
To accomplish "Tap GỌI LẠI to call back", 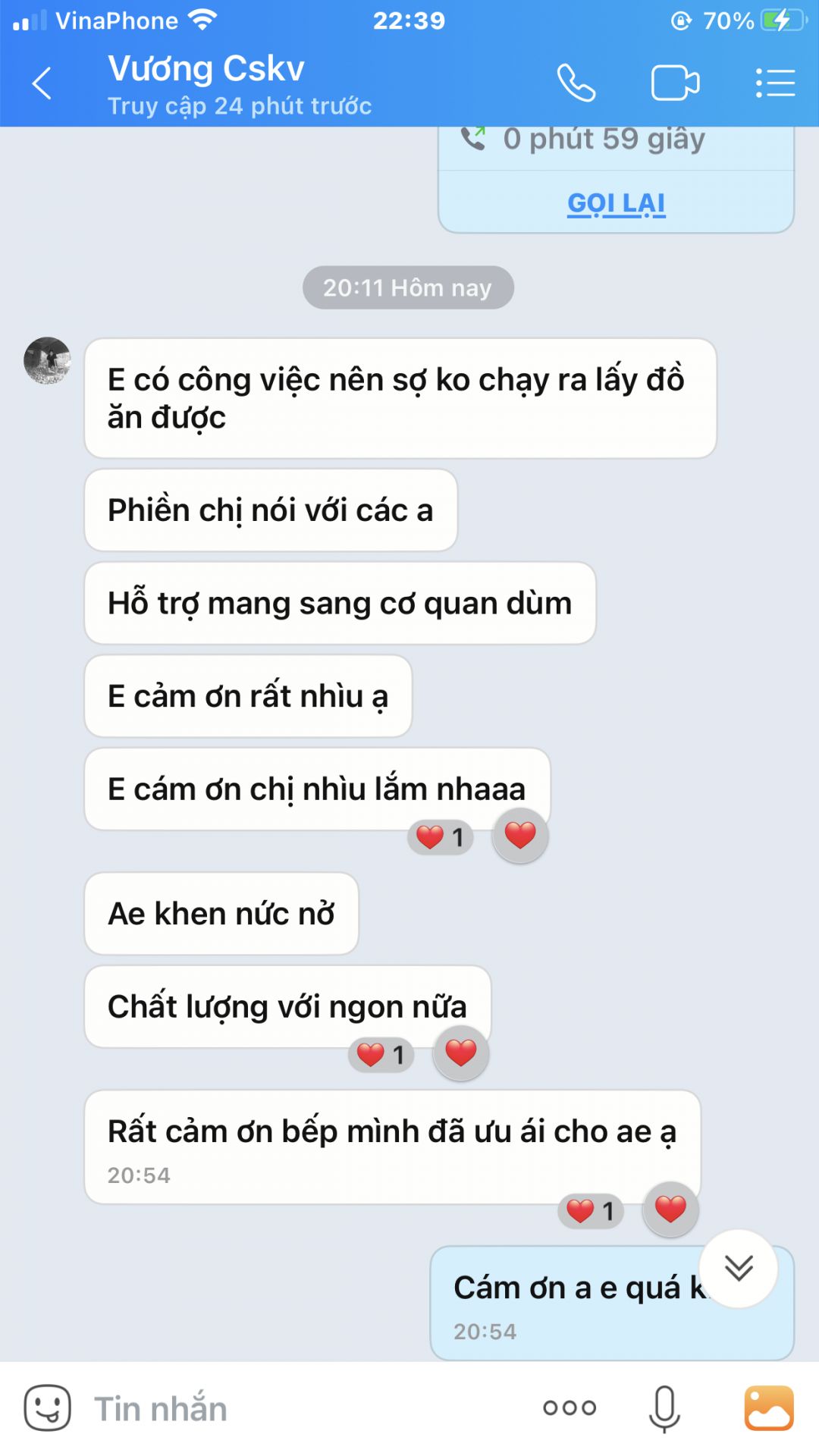I will [x=617, y=203].
